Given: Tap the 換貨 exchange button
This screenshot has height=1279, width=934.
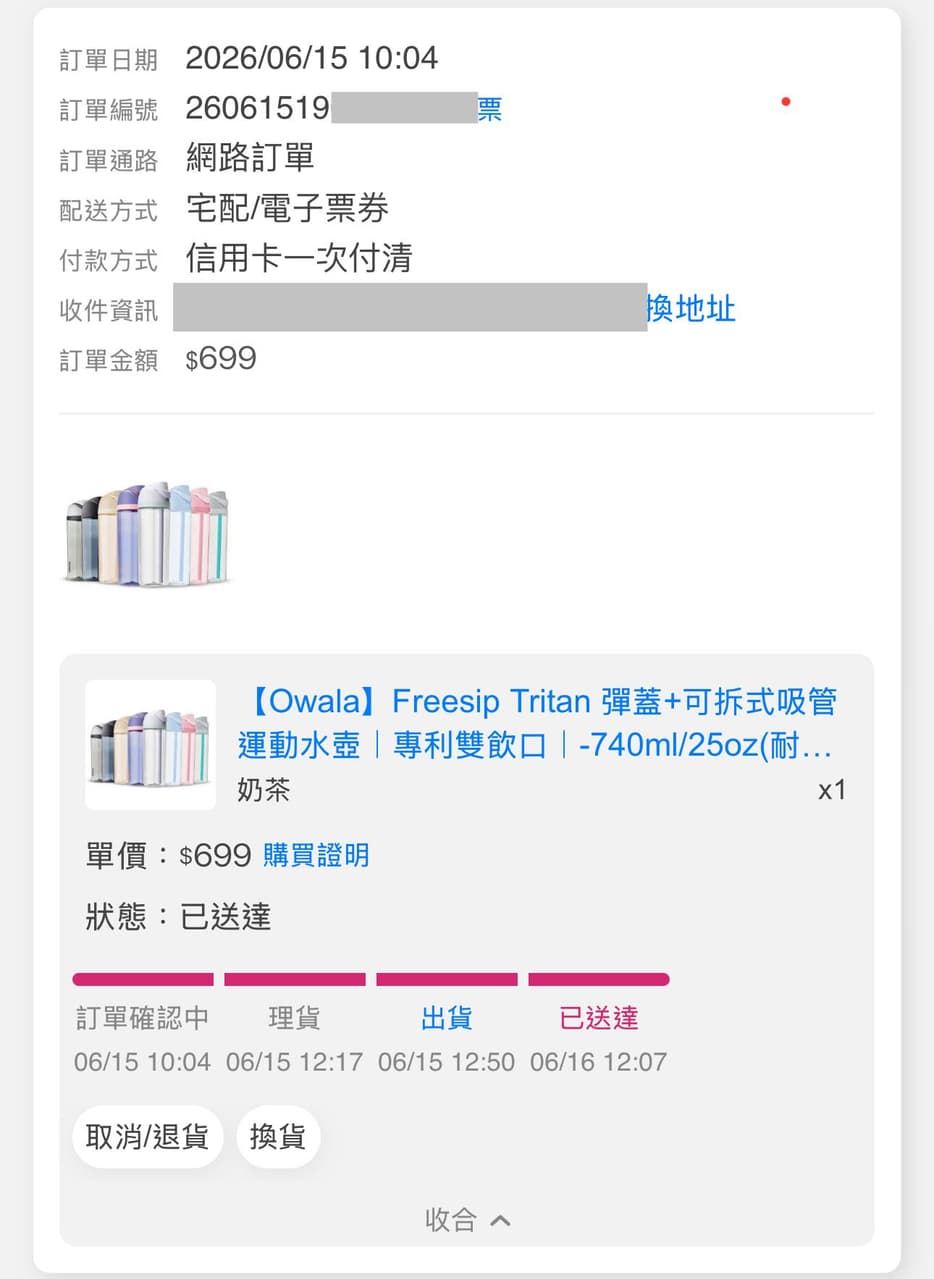Looking at the screenshot, I should pos(278,1137).
